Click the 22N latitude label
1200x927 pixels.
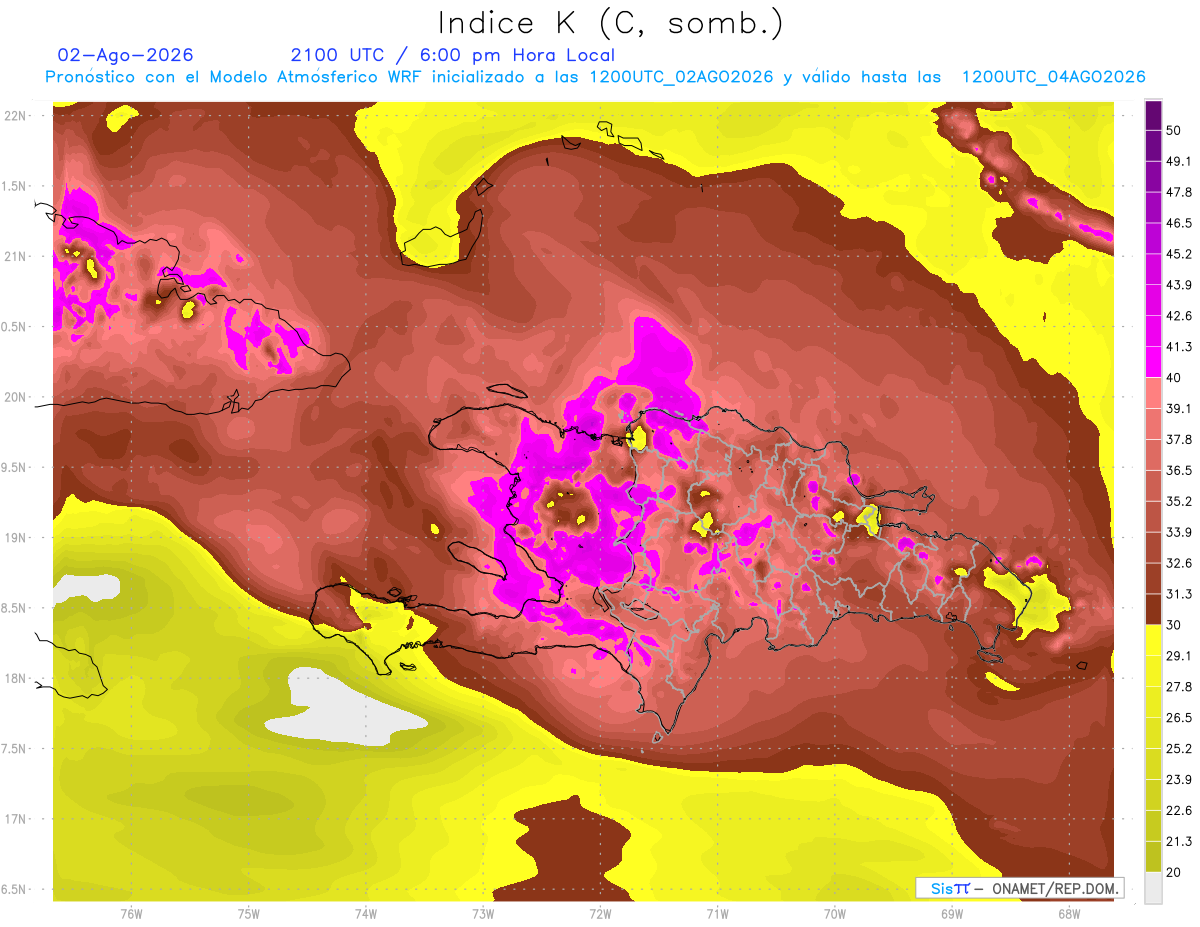(15, 116)
